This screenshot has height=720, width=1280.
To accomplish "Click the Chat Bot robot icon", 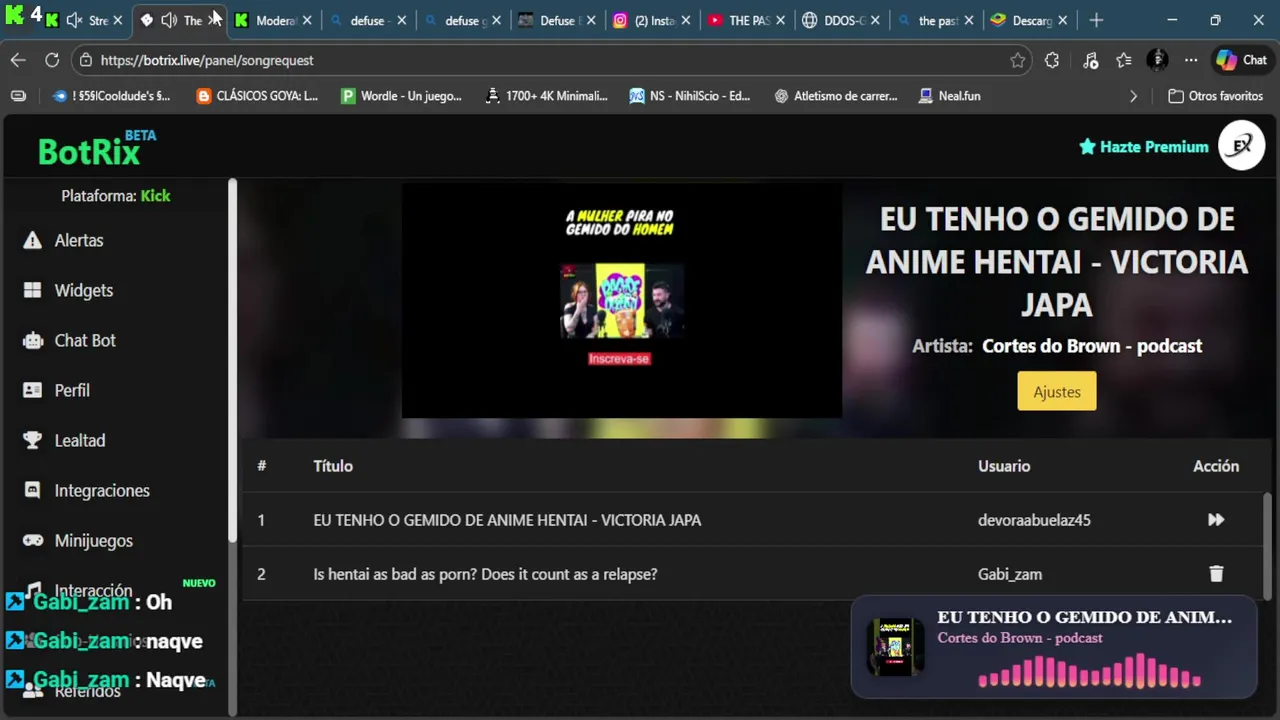I will tap(33, 340).
